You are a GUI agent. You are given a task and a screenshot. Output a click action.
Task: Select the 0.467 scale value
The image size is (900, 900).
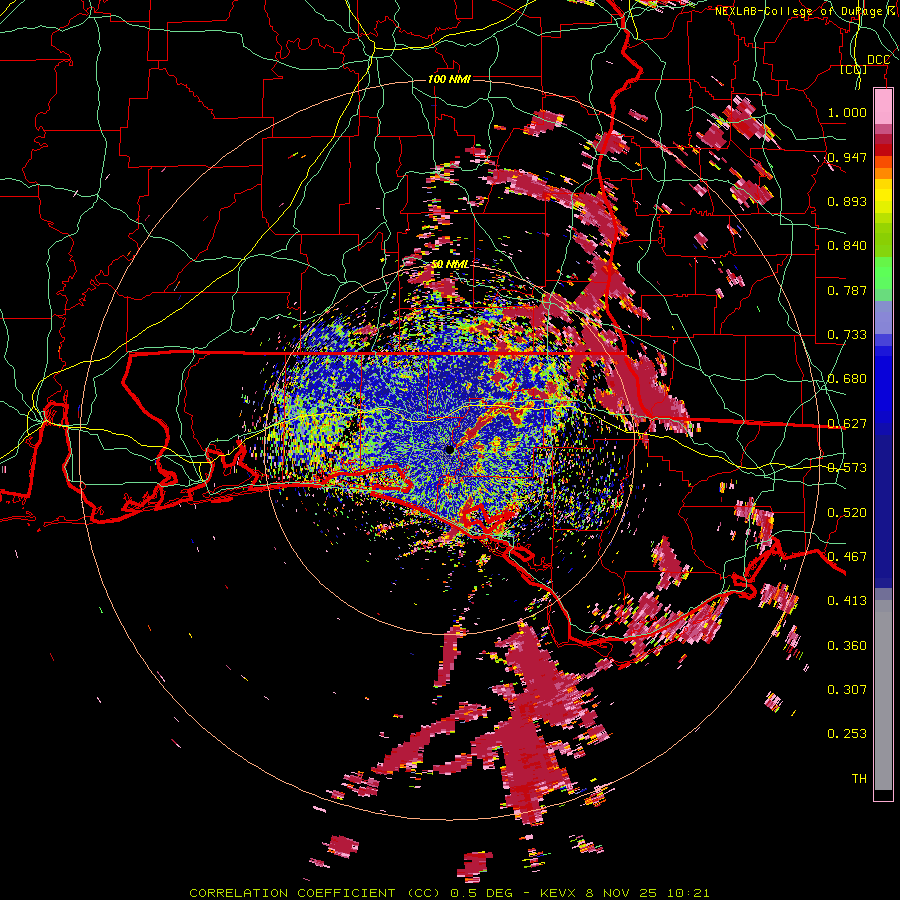click(847, 557)
